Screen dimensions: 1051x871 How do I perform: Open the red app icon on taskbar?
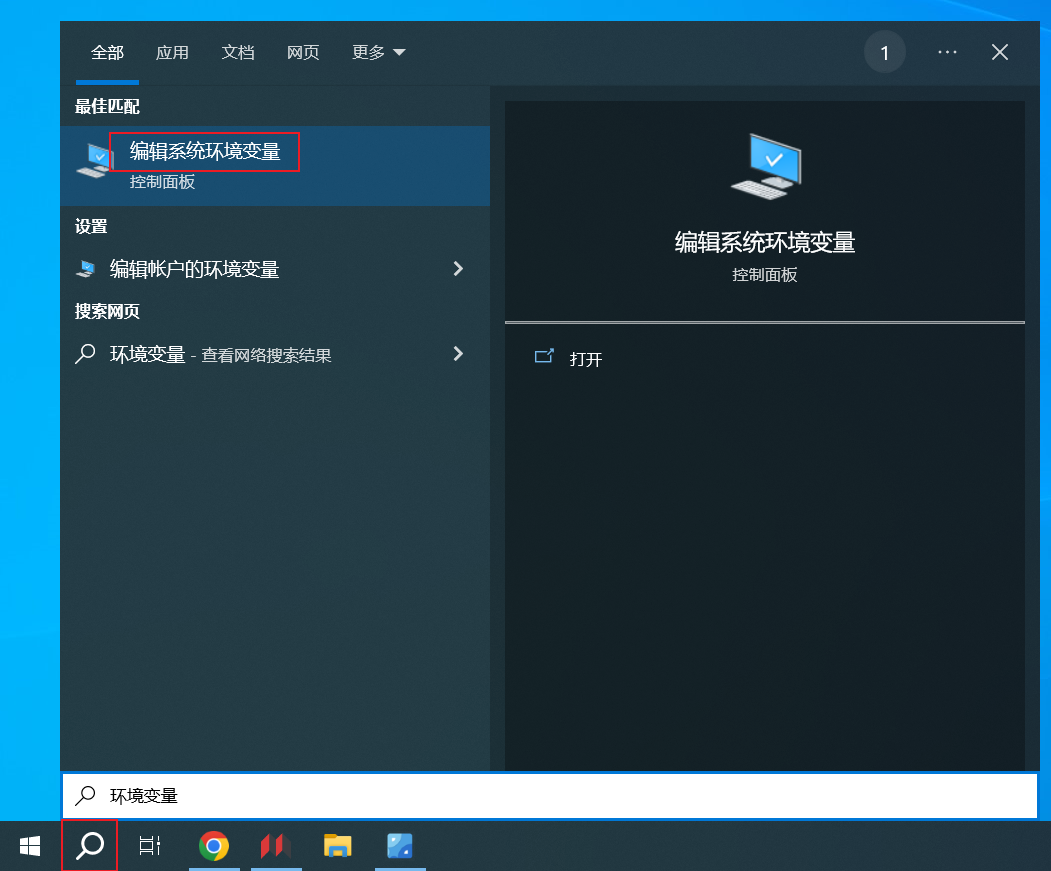click(x=275, y=846)
